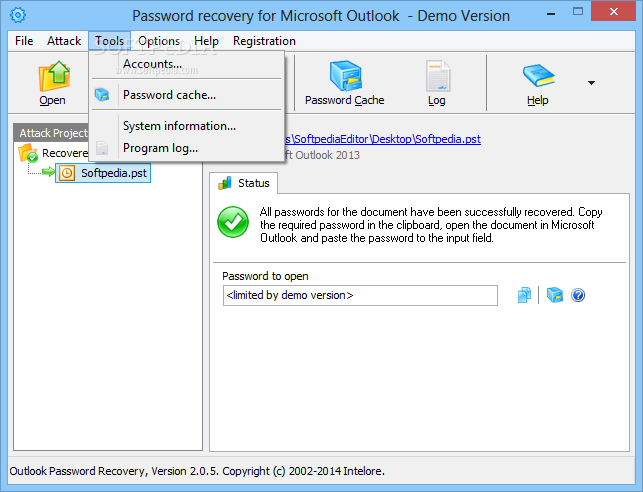Click the Recovered folder icon in tree
The height and width of the screenshot is (492, 643).
tap(28, 153)
